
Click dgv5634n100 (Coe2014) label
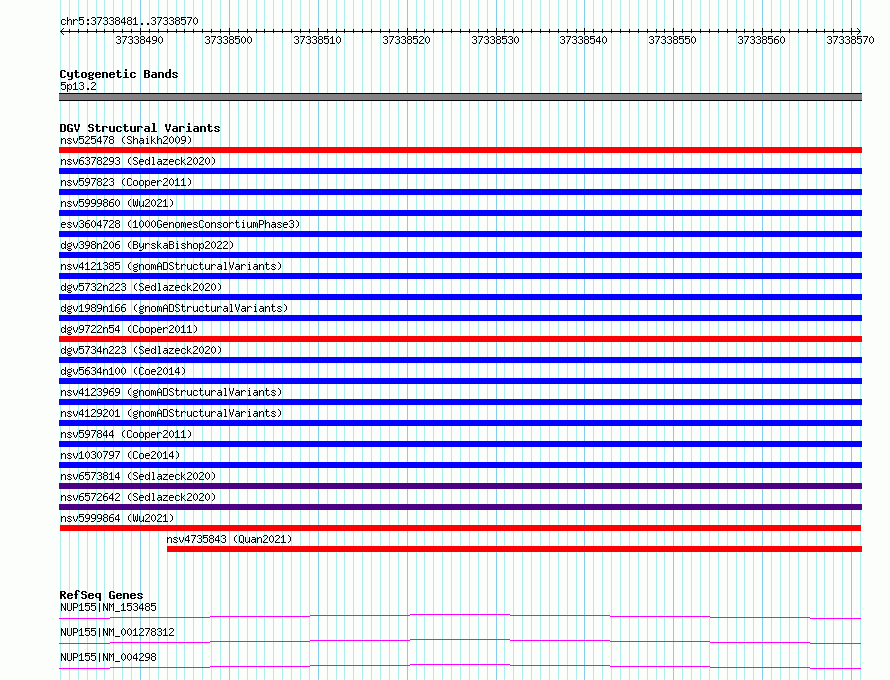pos(123,371)
